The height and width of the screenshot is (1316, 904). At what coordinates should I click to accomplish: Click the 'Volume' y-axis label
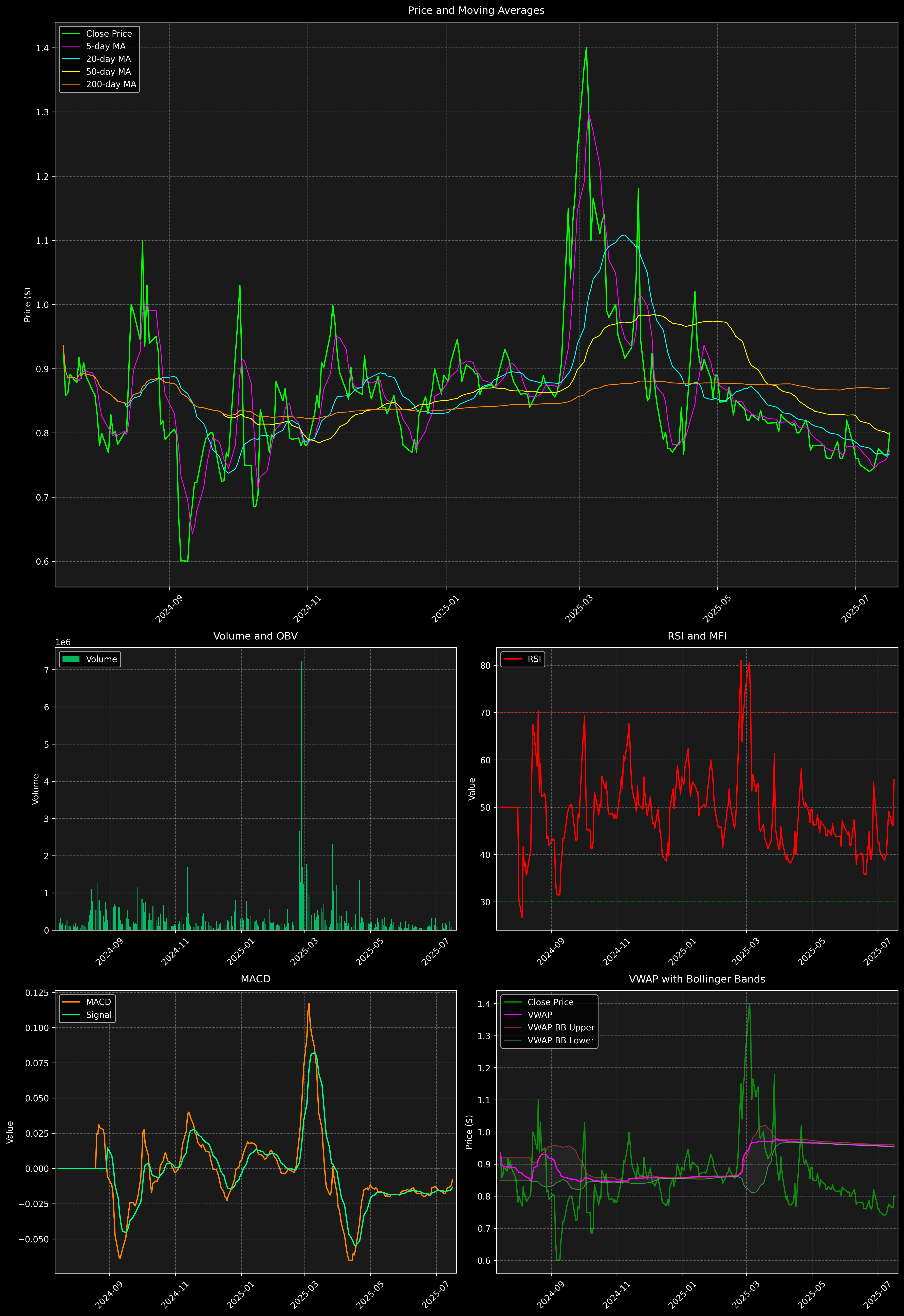pyautogui.click(x=36, y=789)
